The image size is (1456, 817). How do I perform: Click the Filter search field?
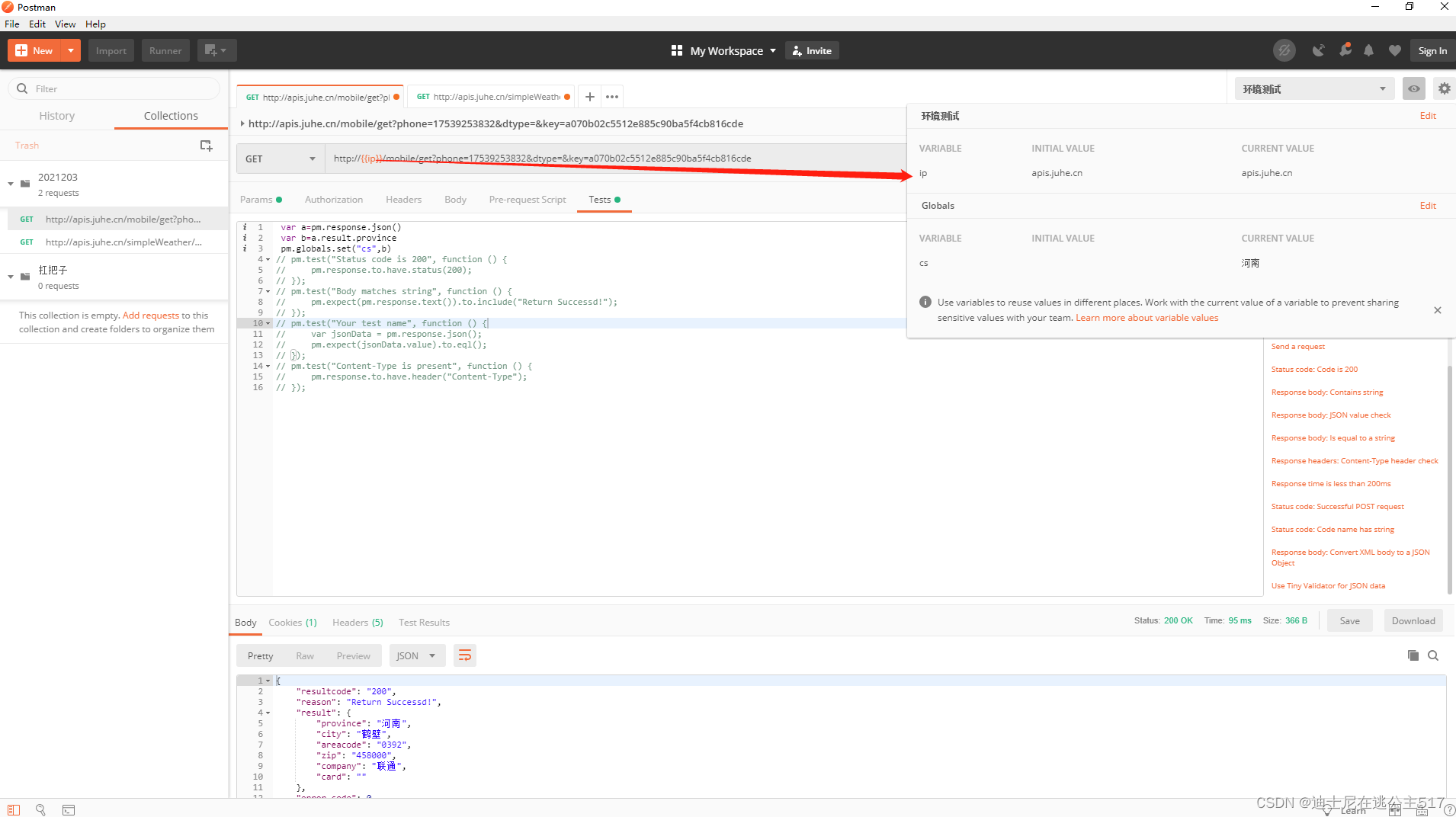tap(114, 88)
